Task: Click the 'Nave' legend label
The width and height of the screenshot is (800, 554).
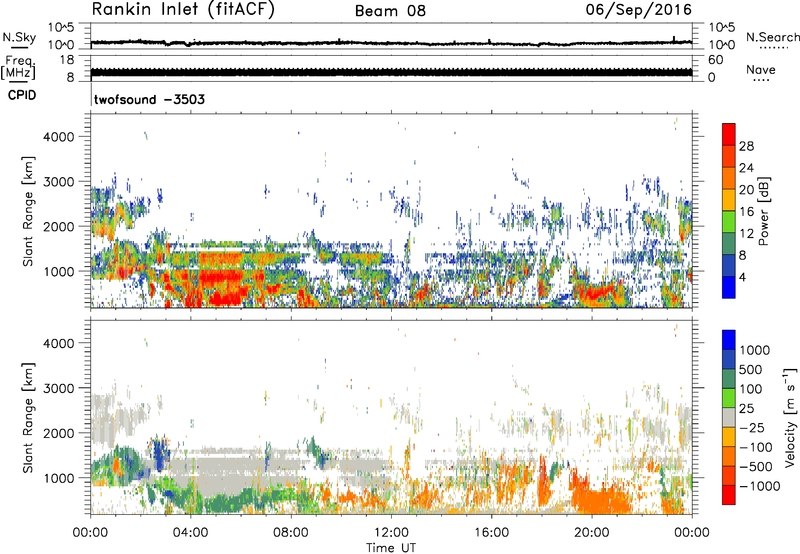Action: [x=761, y=69]
